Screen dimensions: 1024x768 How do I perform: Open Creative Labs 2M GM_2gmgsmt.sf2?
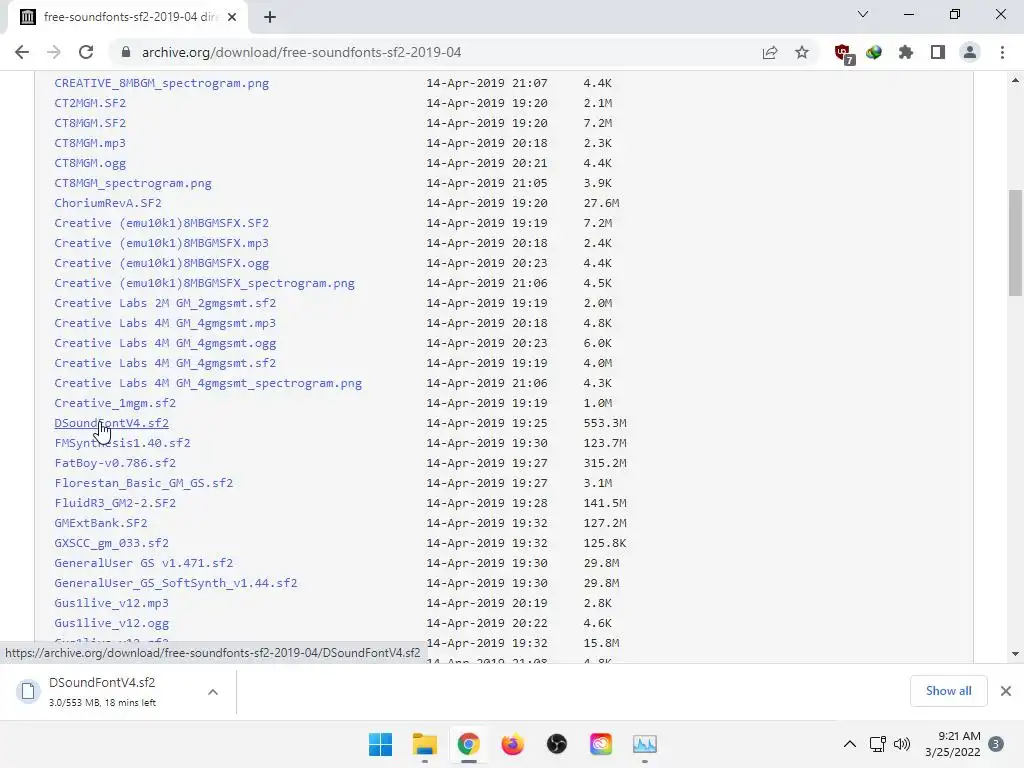(x=165, y=303)
